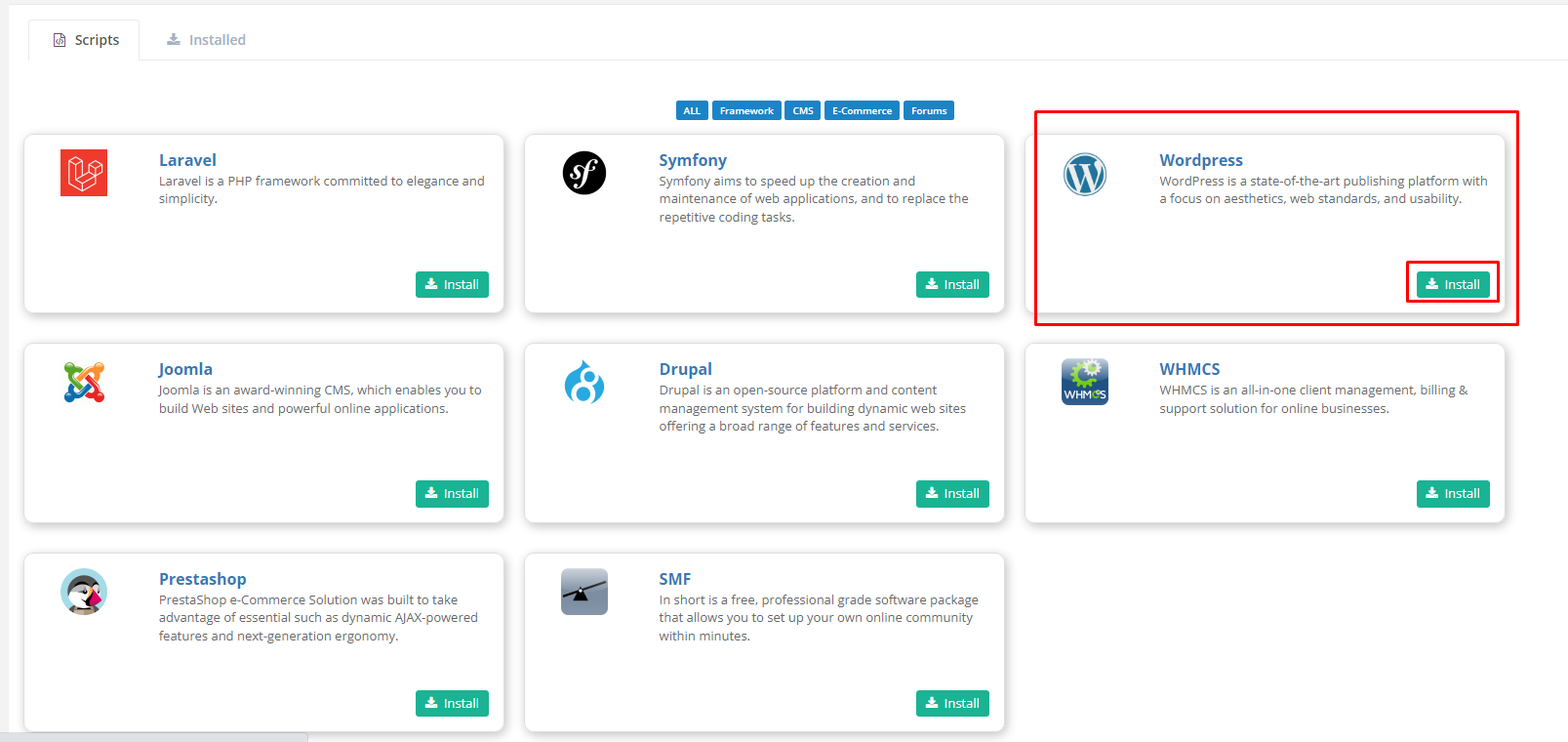Click the Symfony logo icon
The width and height of the screenshot is (1568, 742).
[x=584, y=173]
